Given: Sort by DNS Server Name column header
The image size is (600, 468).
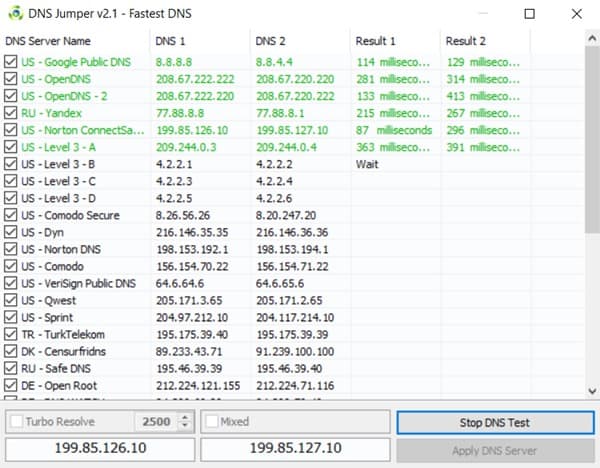Looking at the screenshot, I should click(75, 41).
